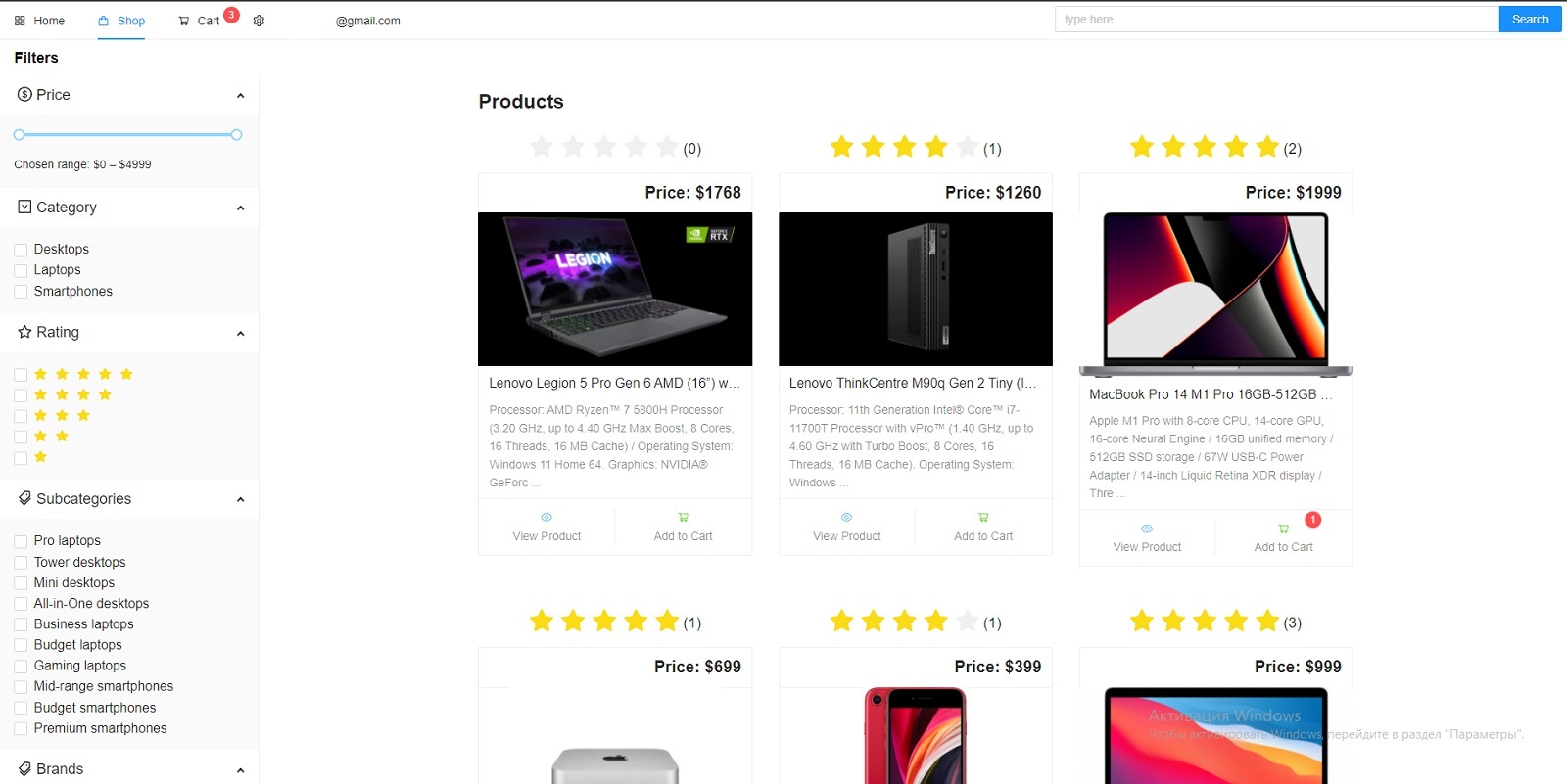Click the search input field
Image resolution: width=1567 pixels, height=784 pixels.
[x=1273, y=19]
